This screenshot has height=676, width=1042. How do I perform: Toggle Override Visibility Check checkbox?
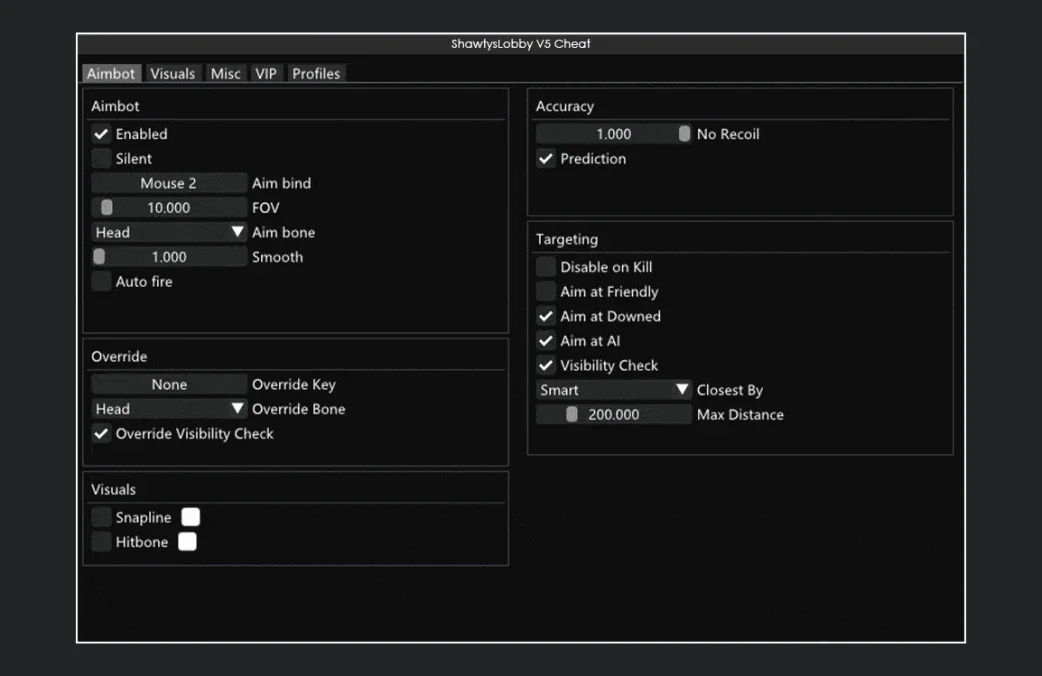pyautogui.click(x=101, y=433)
